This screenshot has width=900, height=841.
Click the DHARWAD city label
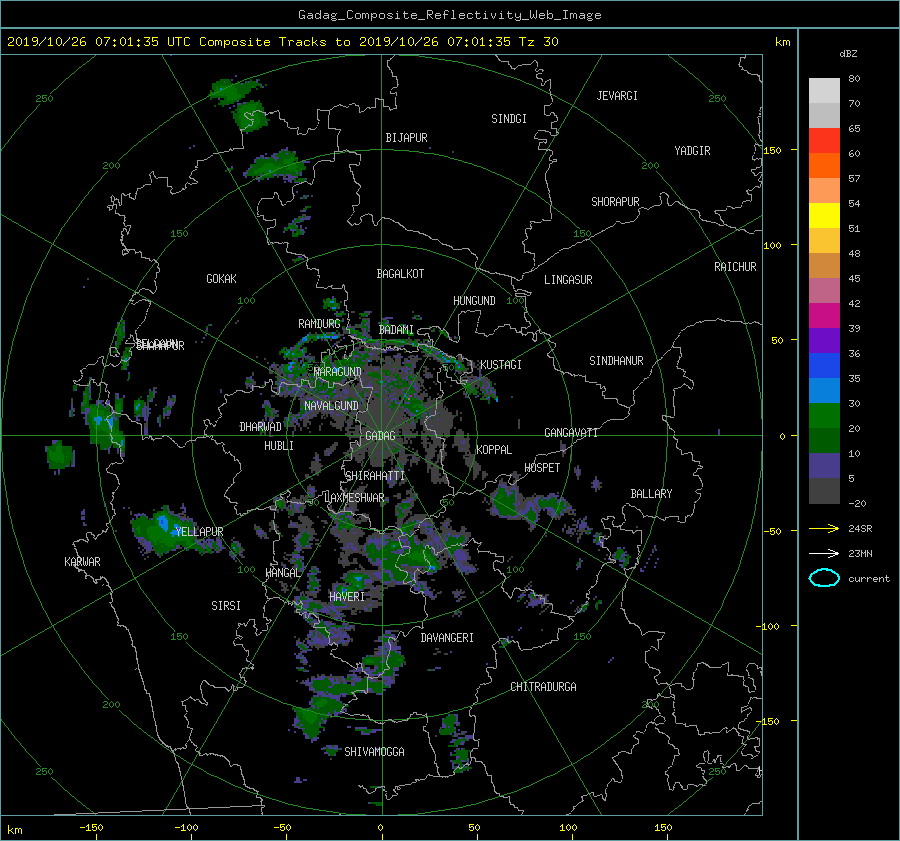[x=260, y=427]
